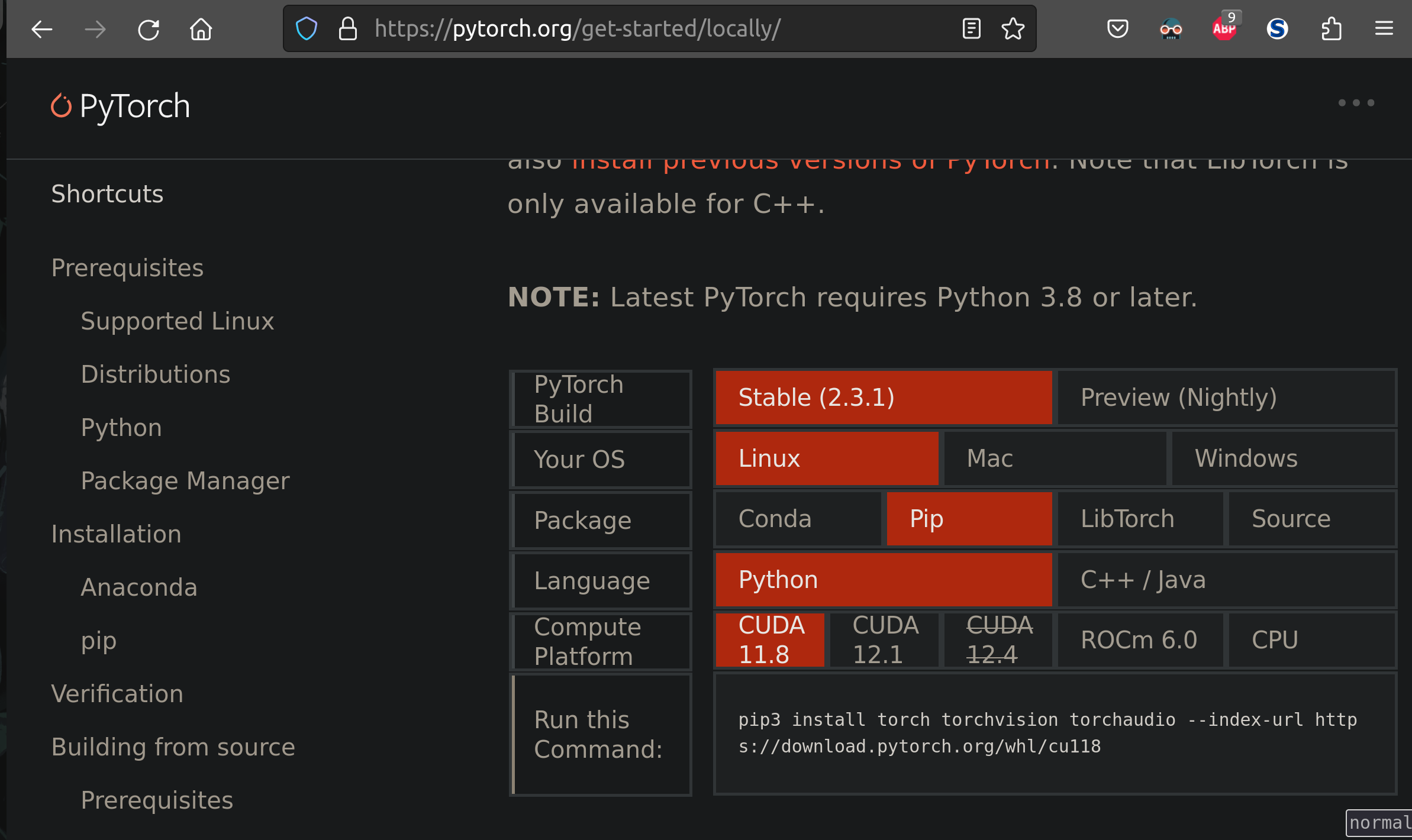Click the 'normal' mode indicator box
The height and width of the screenshot is (840, 1412).
[x=1379, y=823]
